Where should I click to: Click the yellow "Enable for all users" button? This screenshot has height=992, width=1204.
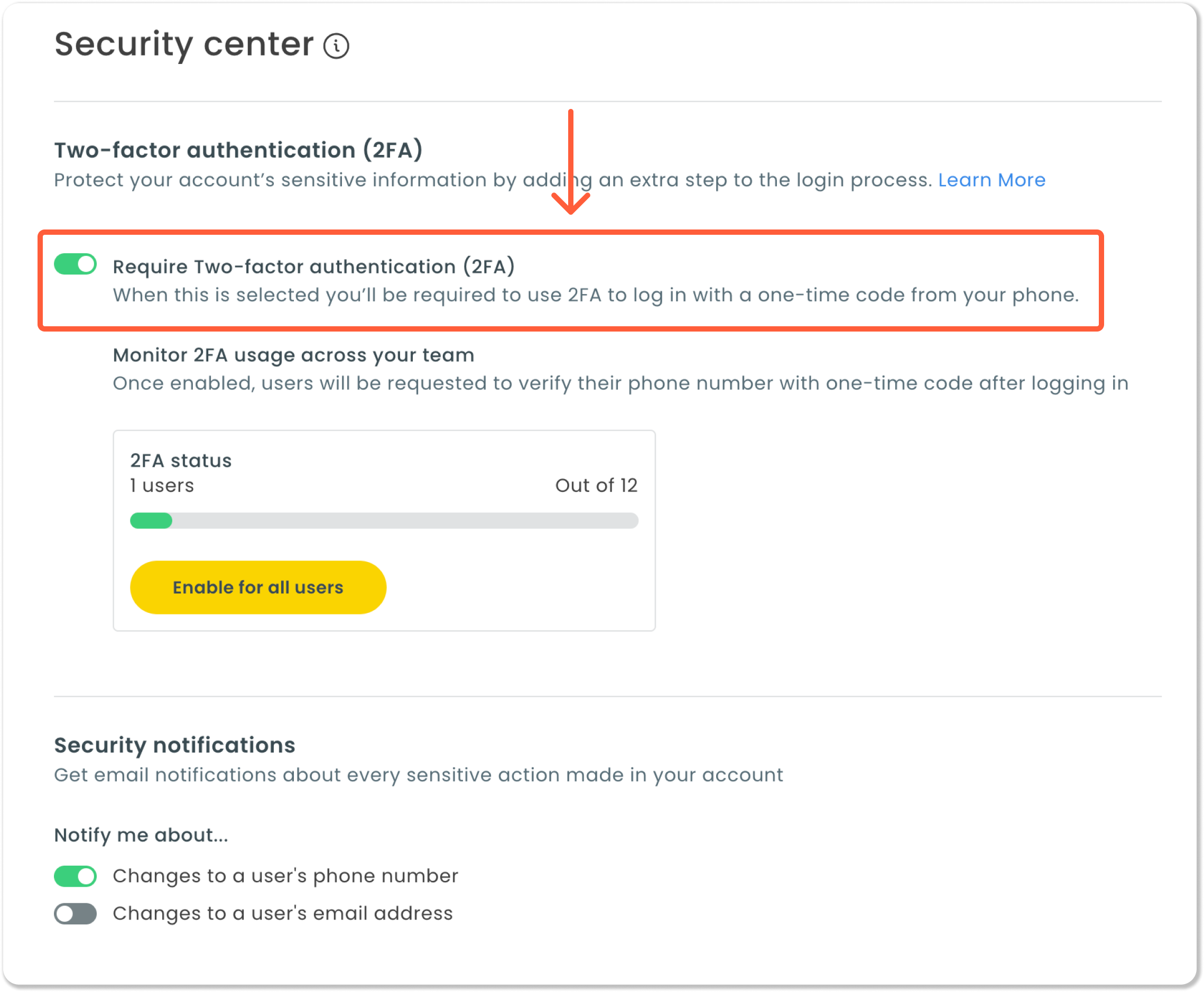click(x=258, y=587)
